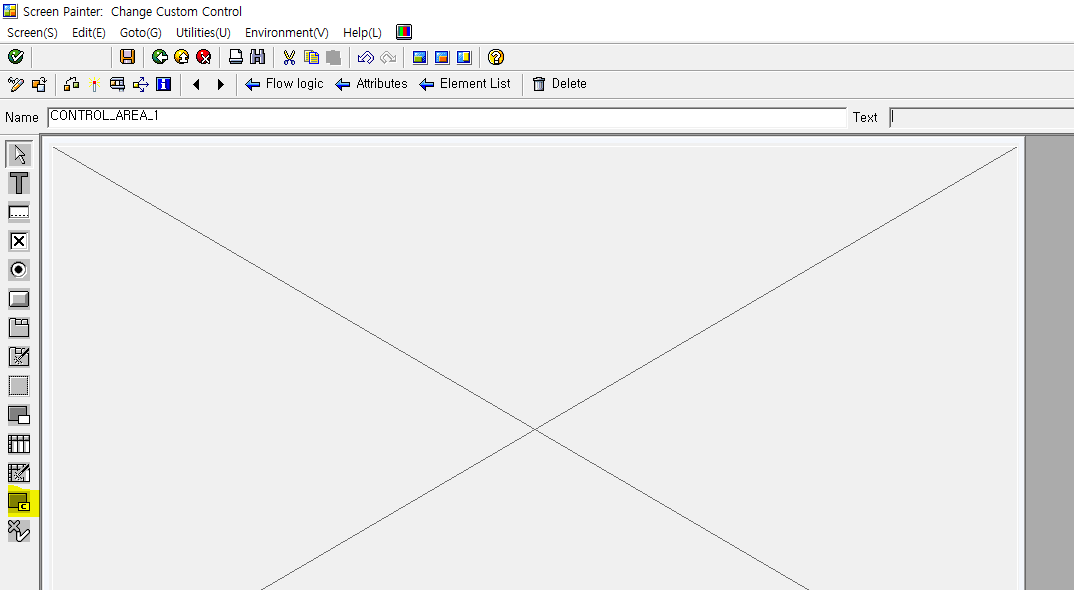Viewport: 1074px width, 590px height.
Task: Open the Environment(V) menu
Action: tap(287, 32)
